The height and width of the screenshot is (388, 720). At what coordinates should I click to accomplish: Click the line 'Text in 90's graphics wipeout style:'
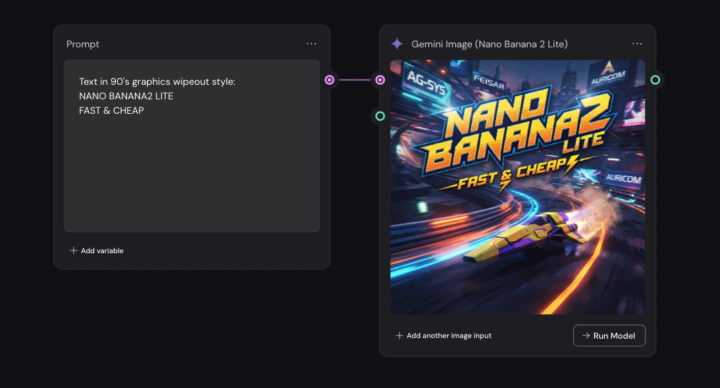157,82
